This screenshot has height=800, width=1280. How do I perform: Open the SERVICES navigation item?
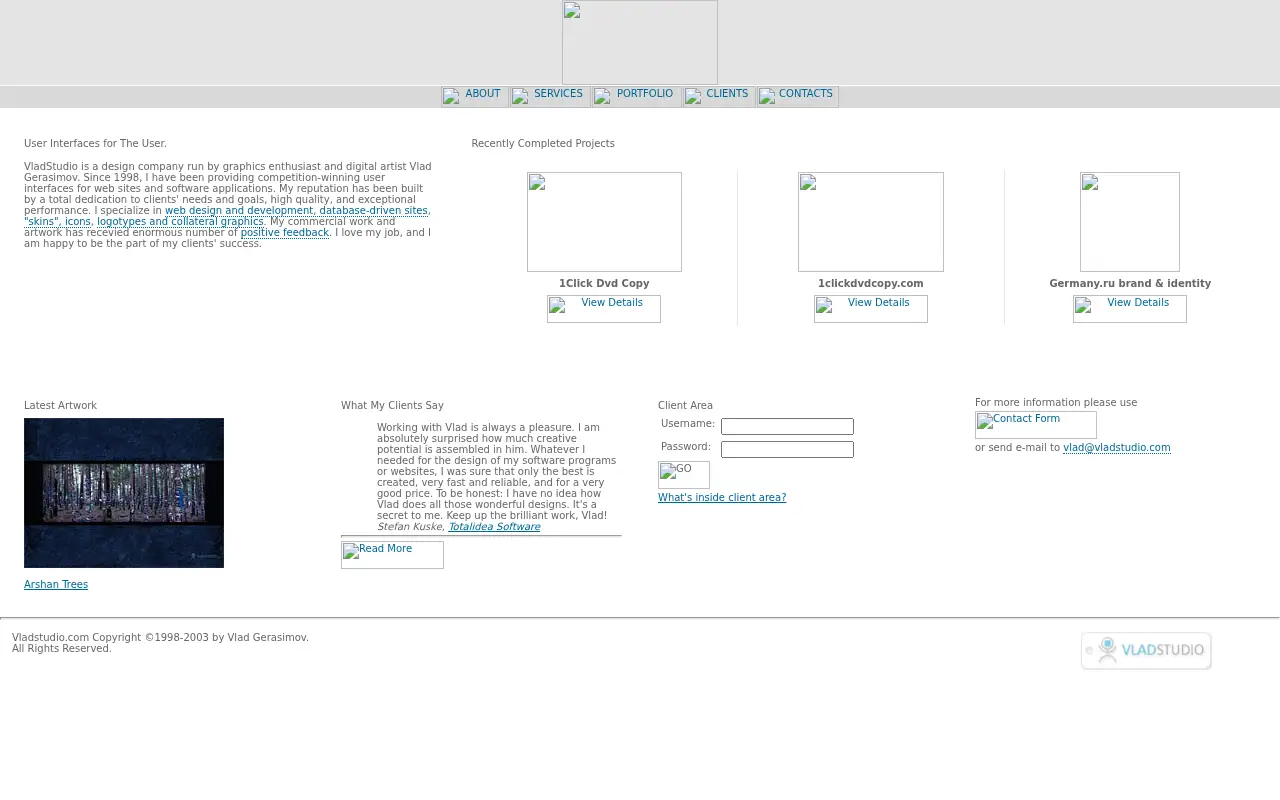point(549,96)
